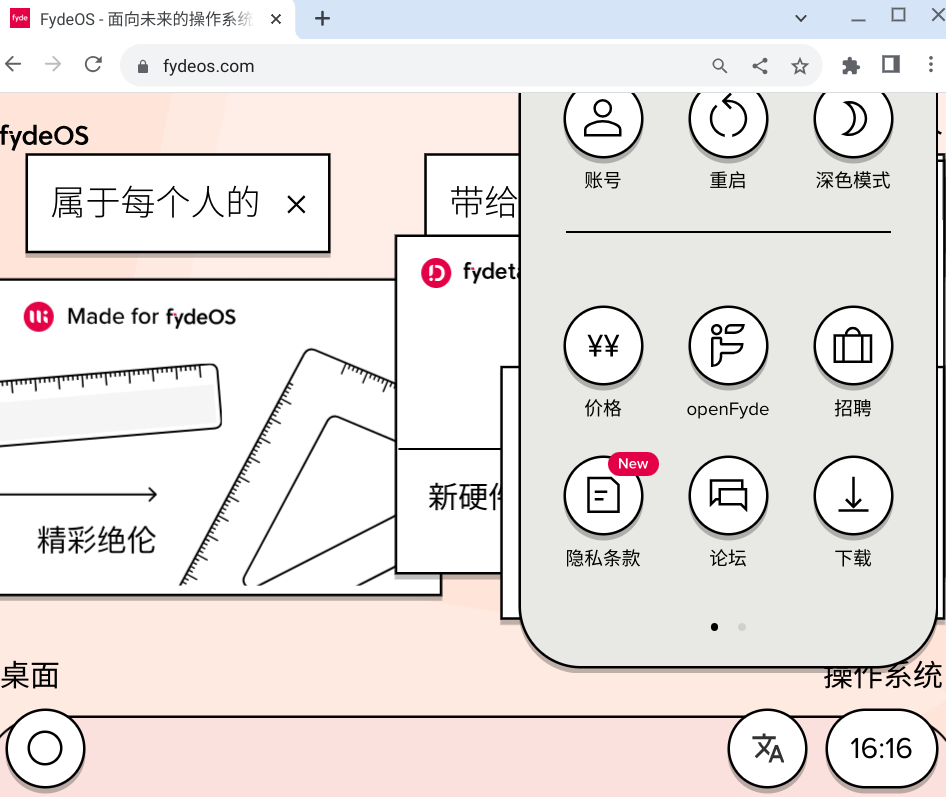
Task: Click the 新硬件 card text
Action: coord(465,497)
